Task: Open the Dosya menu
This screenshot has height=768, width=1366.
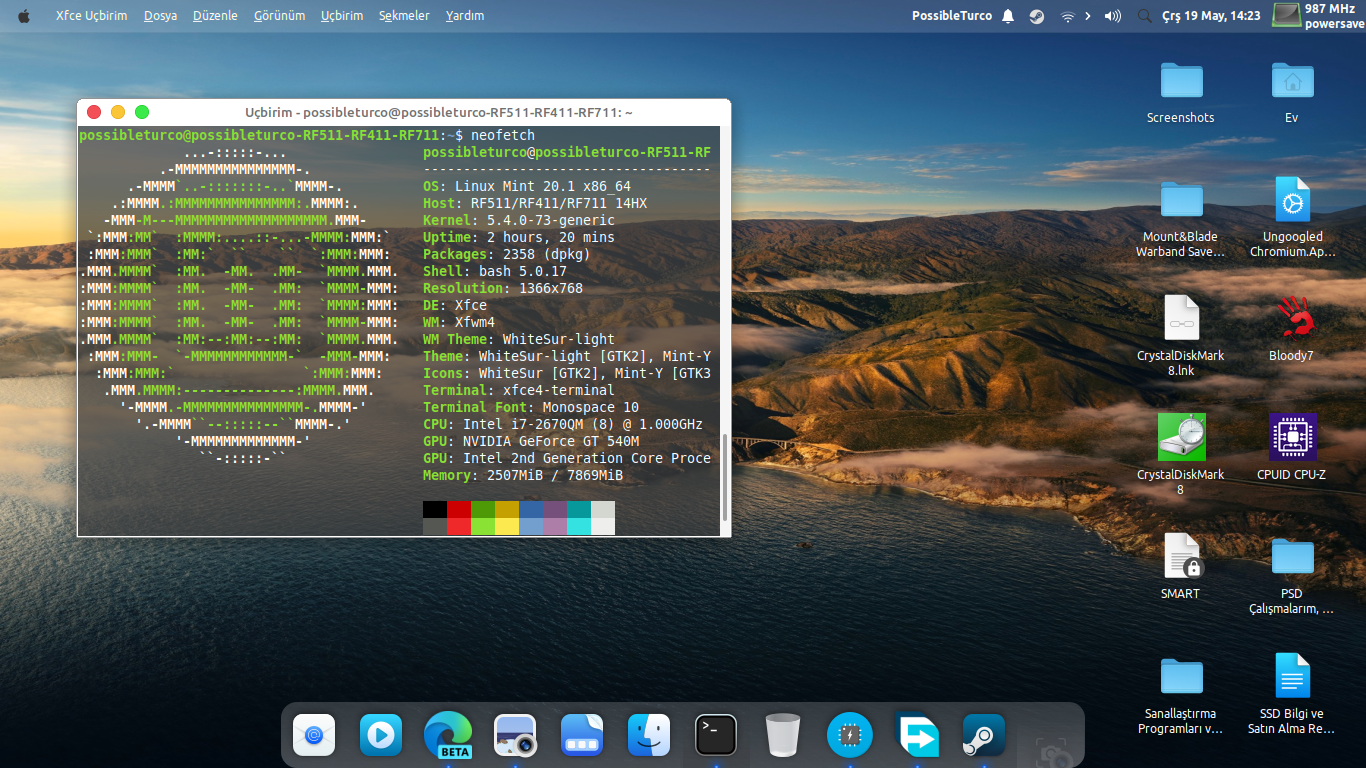Action: [x=160, y=16]
